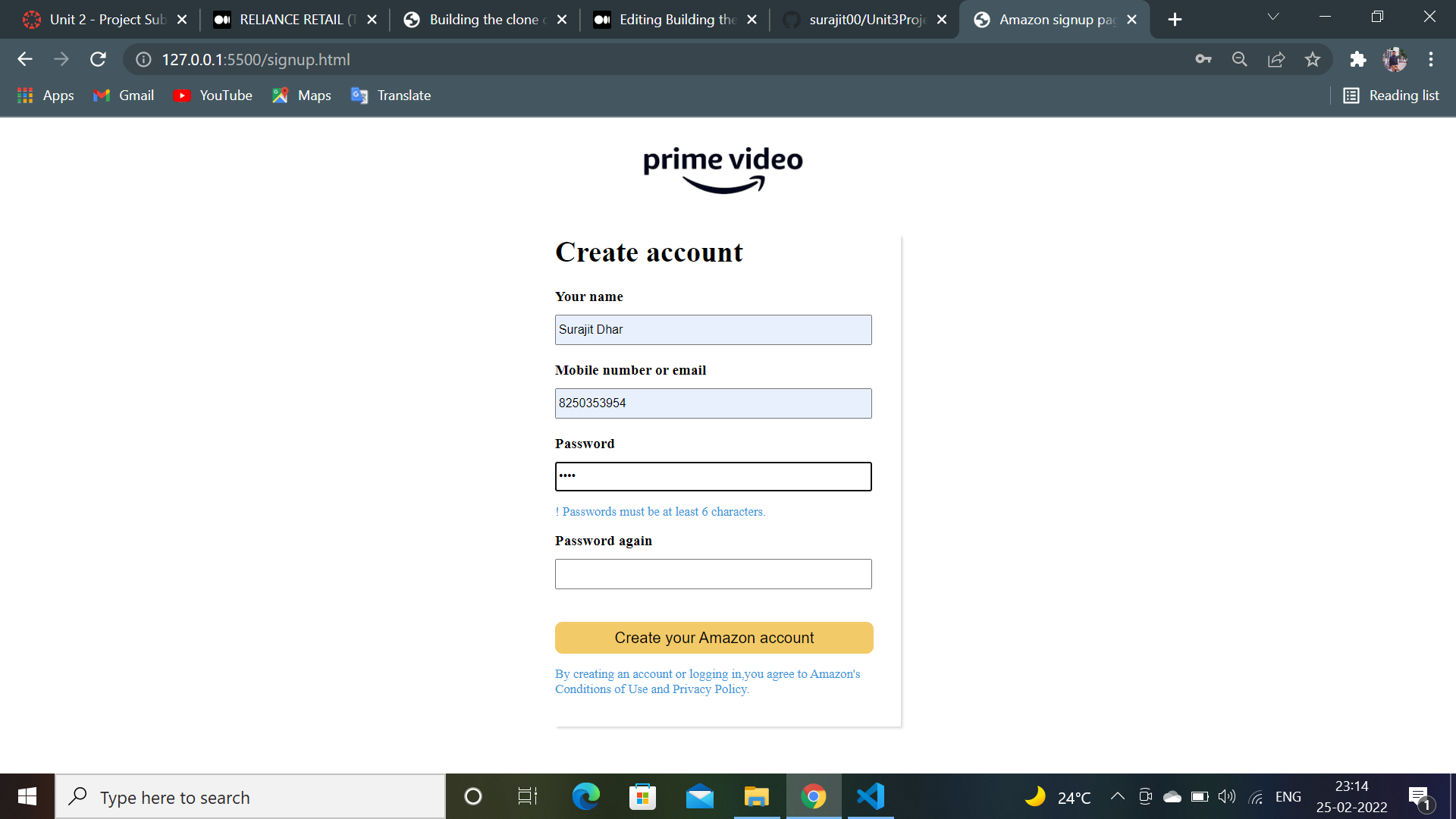This screenshot has width=1456, height=819.
Task: Open the Reading list panel
Action: tap(1391, 96)
